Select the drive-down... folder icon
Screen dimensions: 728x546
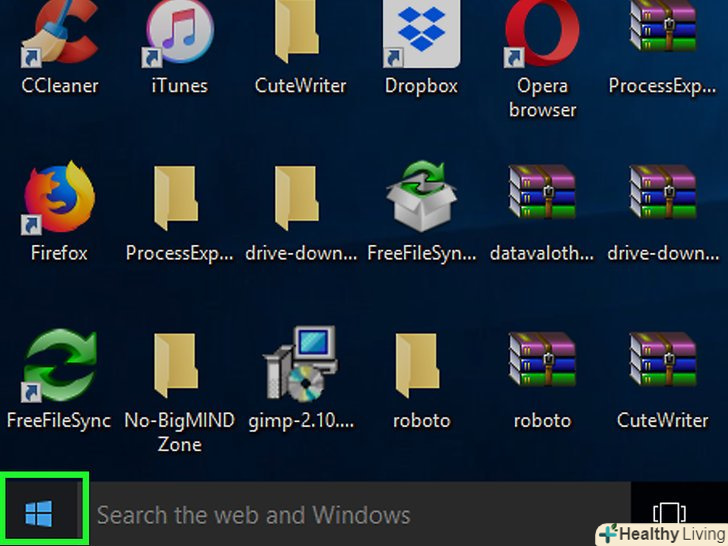(x=296, y=198)
